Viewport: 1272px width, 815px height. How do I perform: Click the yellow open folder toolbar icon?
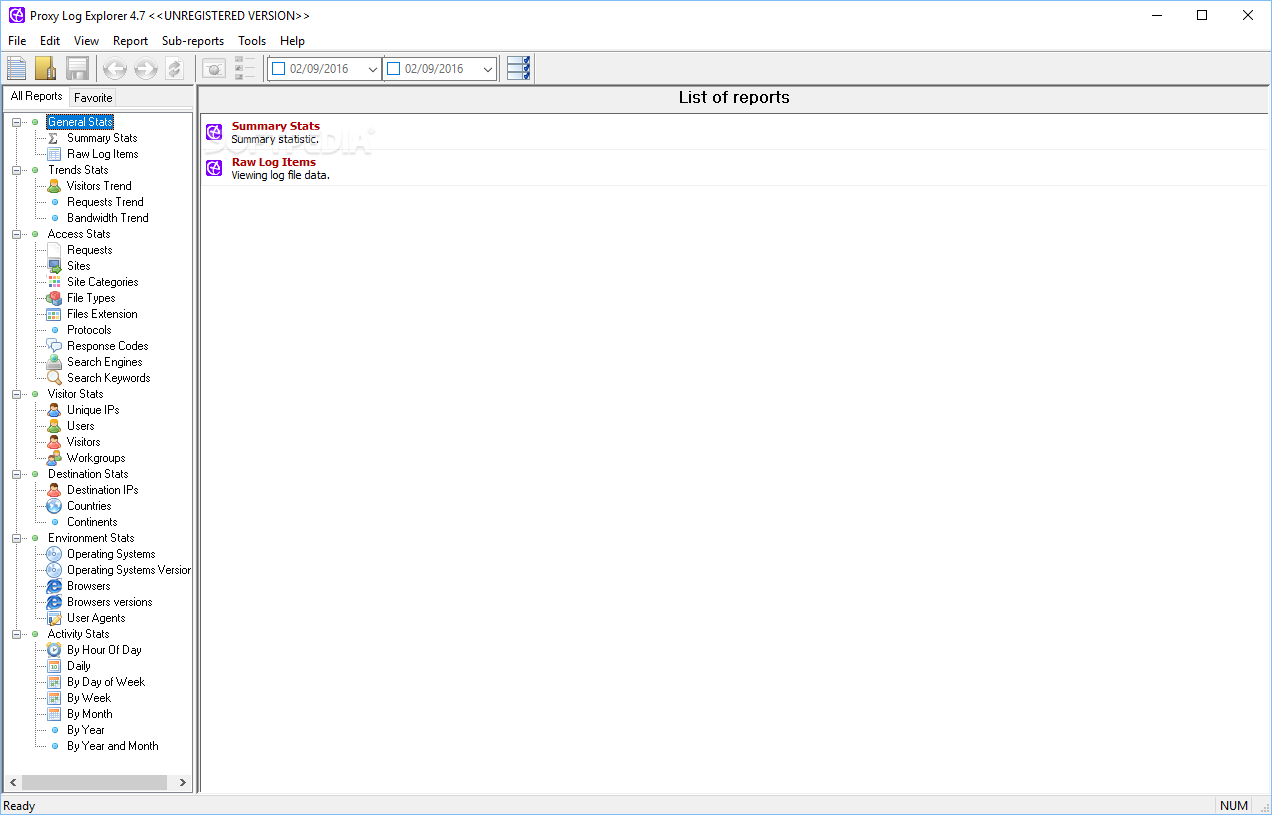click(46, 68)
